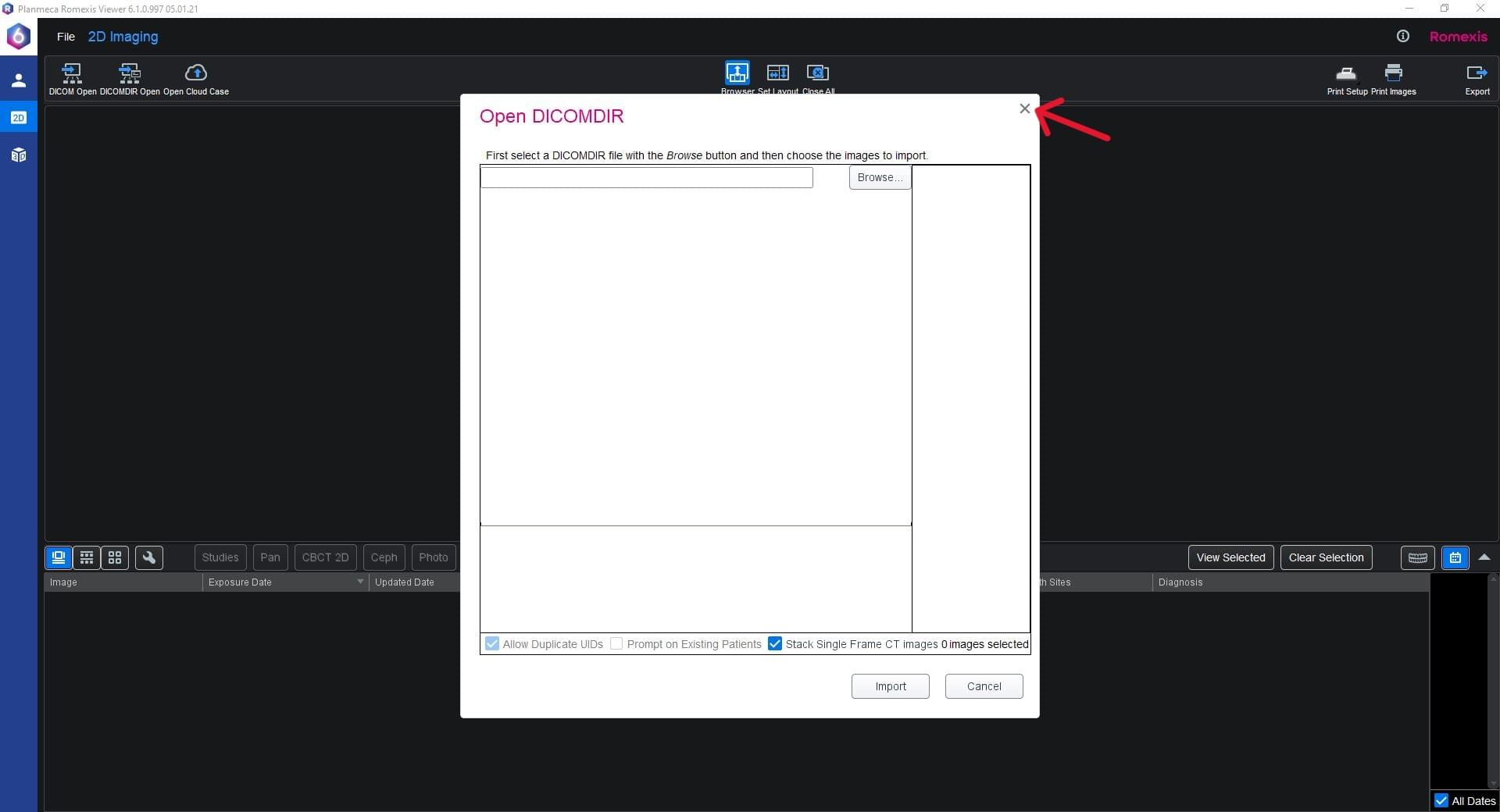Enable Prompt on Existing Patients checkbox
The image size is (1500, 812).
click(616, 644)
